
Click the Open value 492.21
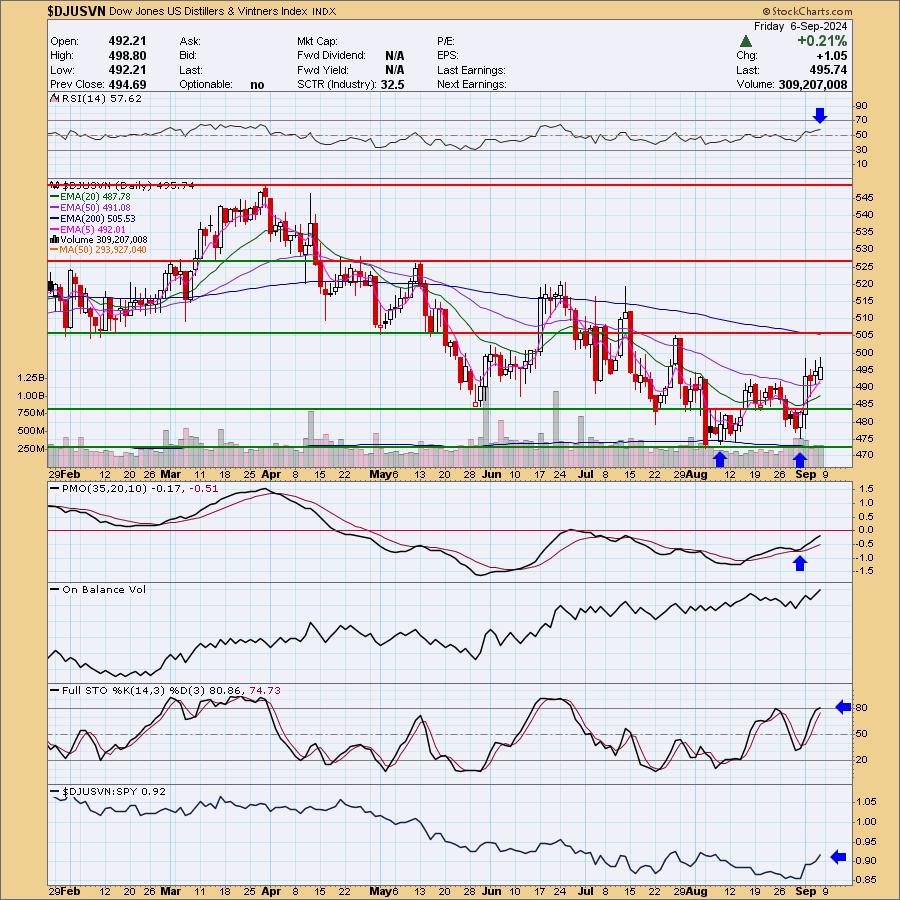point(127,41)
